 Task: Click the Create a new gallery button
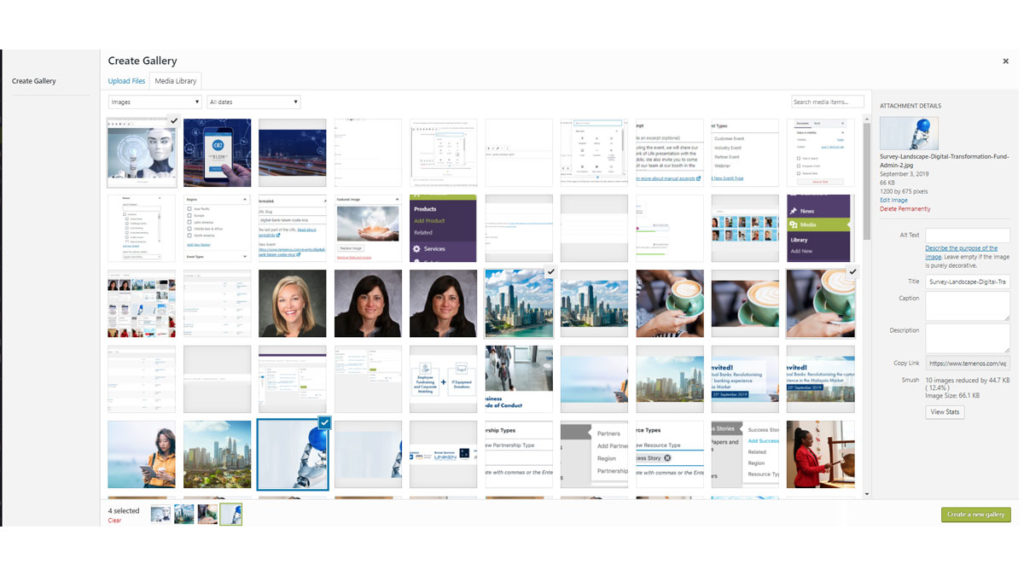(975, 514)
